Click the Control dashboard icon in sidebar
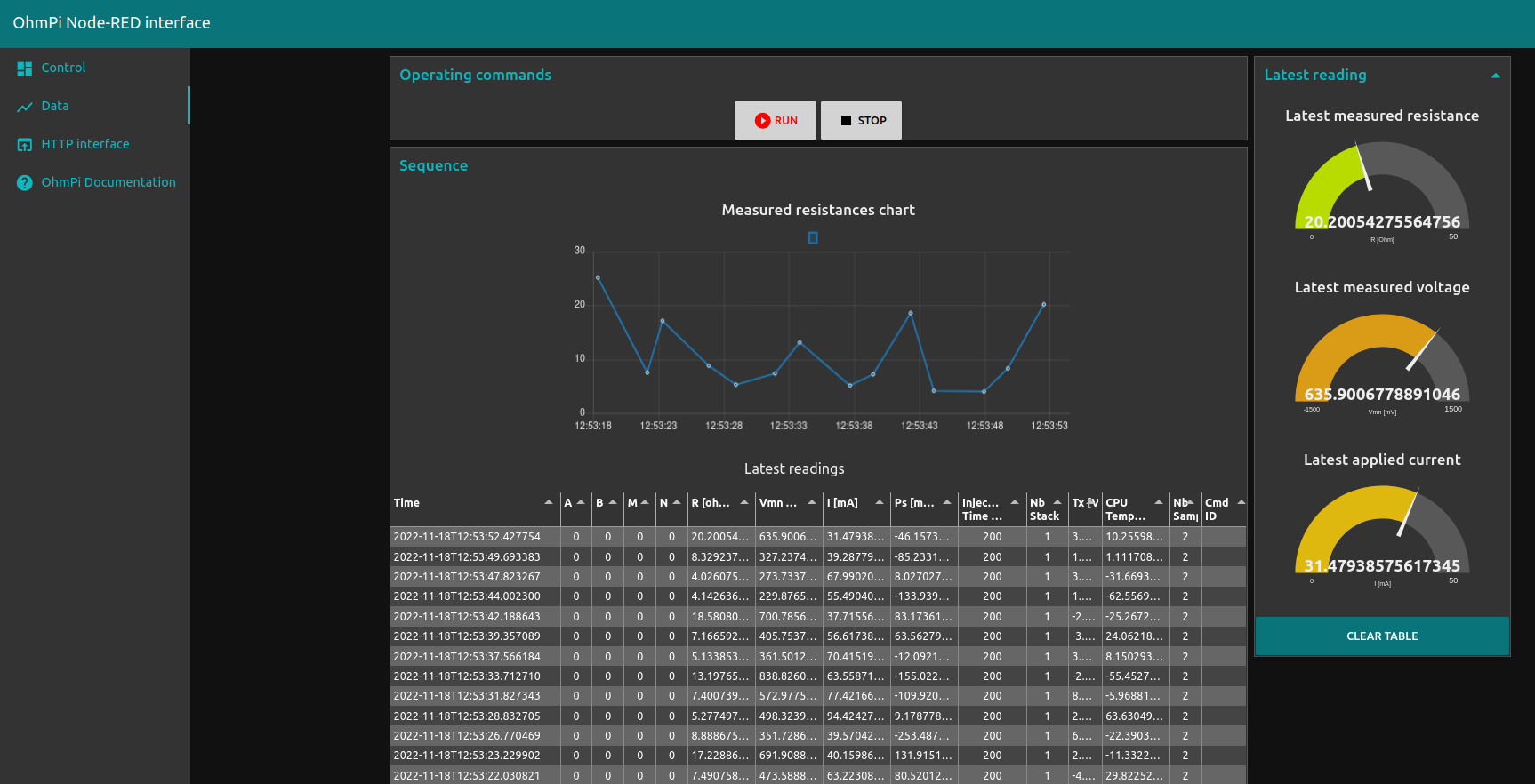The image size is (1535, 784). tap(24, 68)
